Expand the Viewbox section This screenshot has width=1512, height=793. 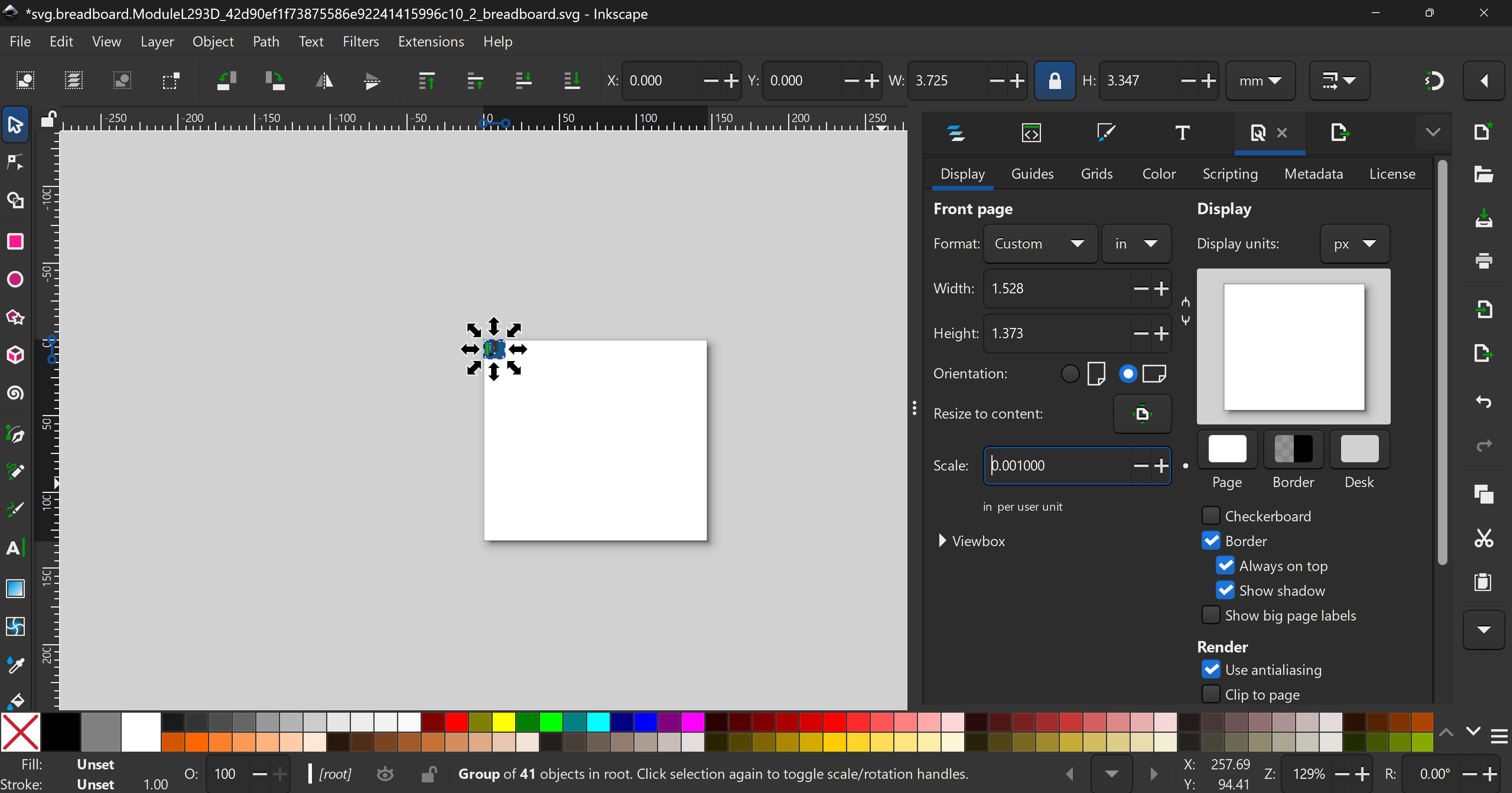[x=942, y=541]
